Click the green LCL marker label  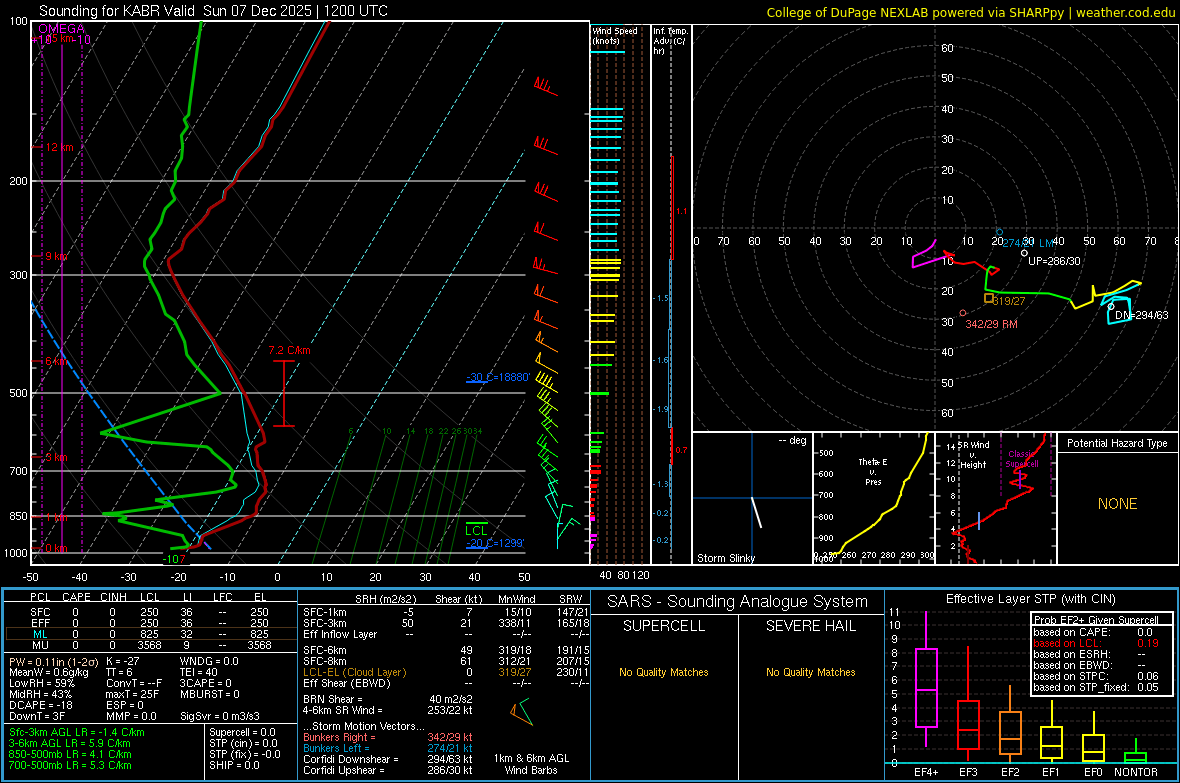[x=476, y=531]
